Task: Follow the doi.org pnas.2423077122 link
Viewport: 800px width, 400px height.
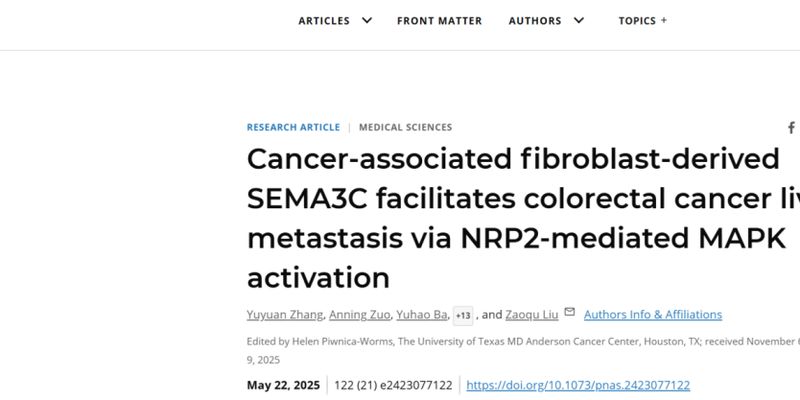Action: 578,385
